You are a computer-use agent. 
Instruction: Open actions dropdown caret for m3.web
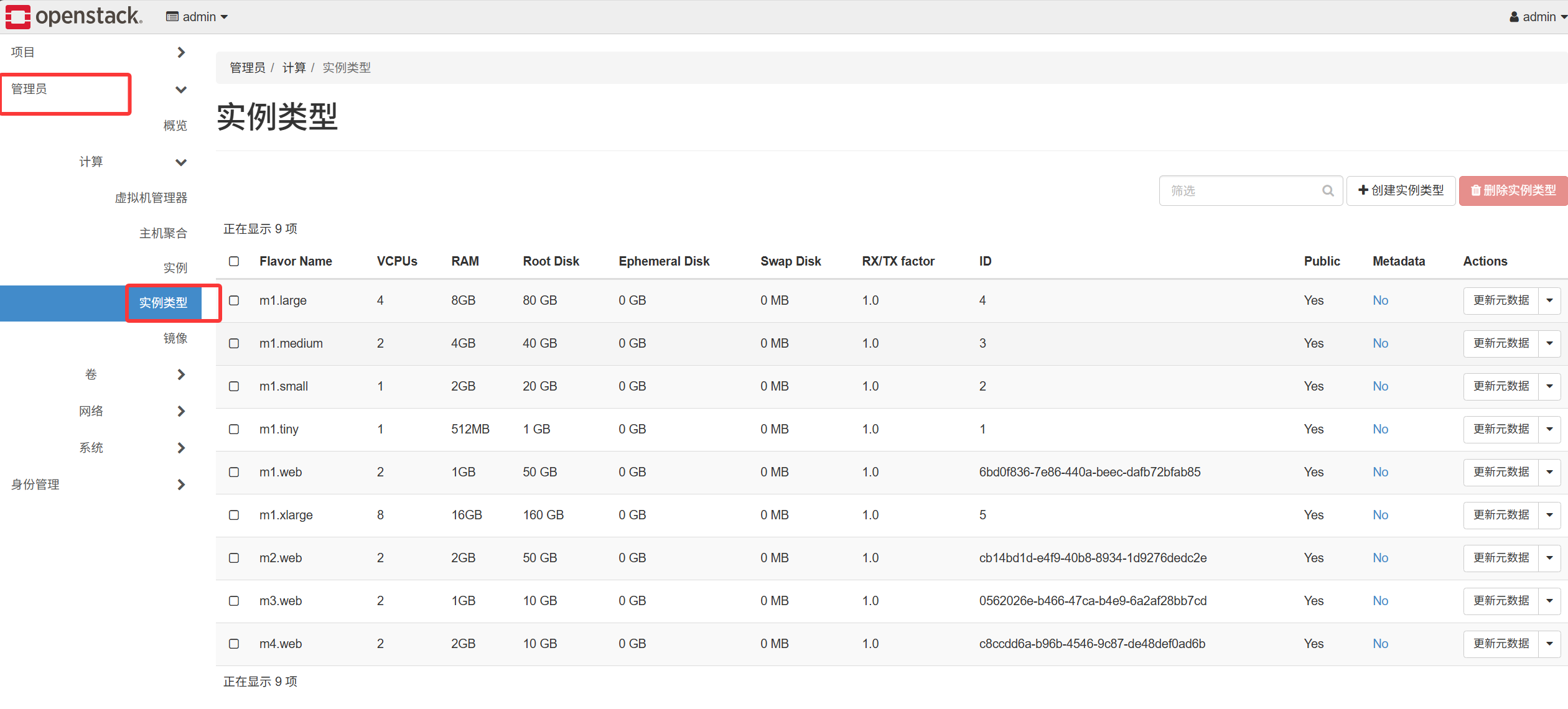point(1549,601)
